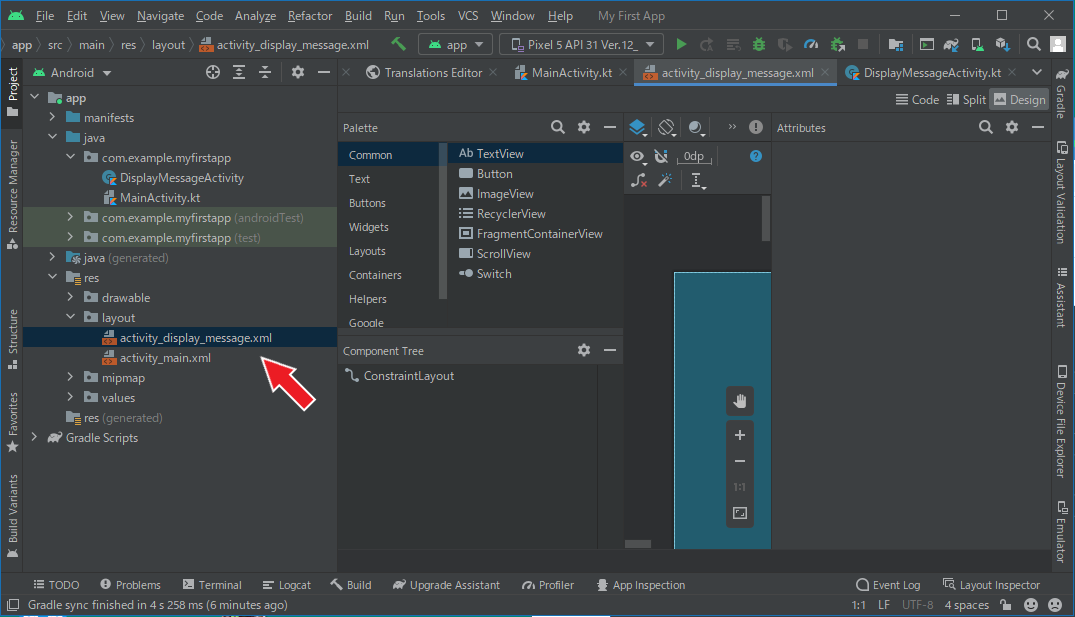The width and height of the screenshot is (1075, 617).
Task: Expand the Gradle Scripts tree node
Action: 33,438
